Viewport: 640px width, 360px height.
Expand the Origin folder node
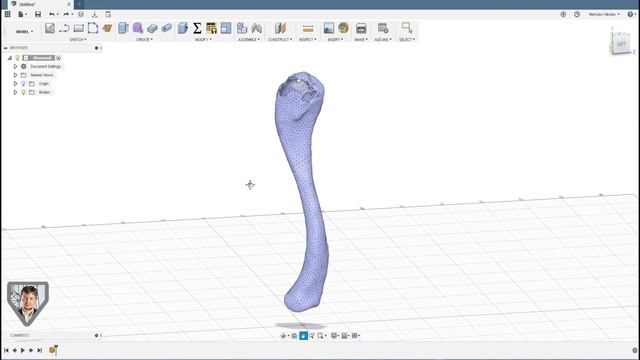click(x=15, y=84)
